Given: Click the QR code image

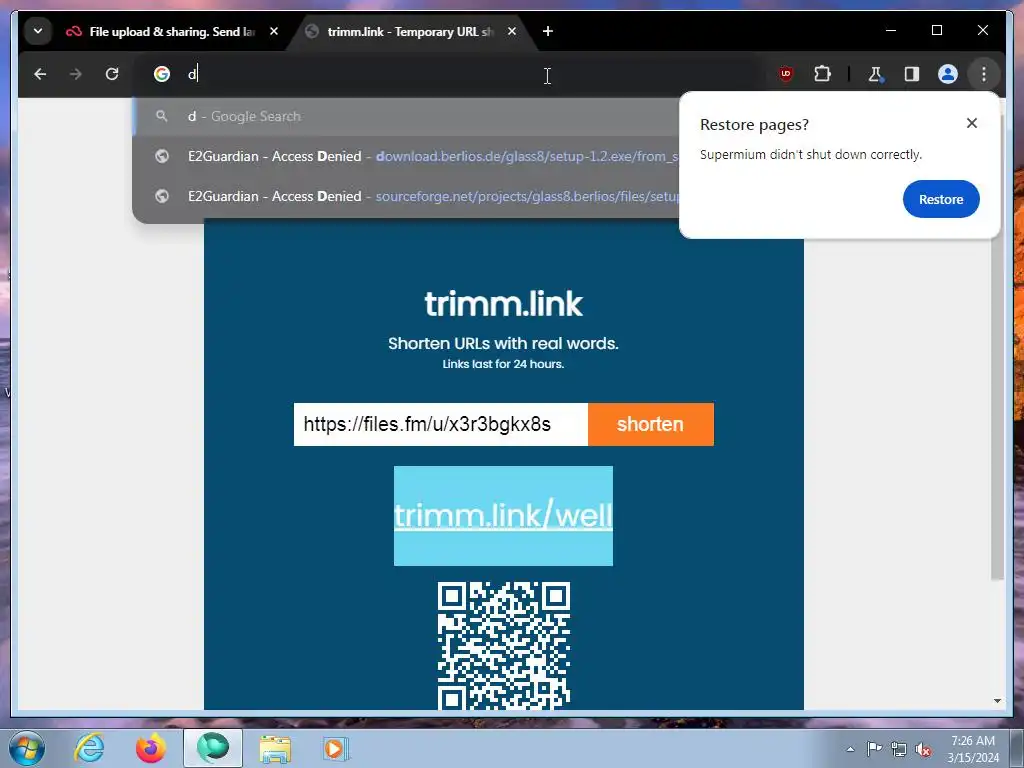Looking at the screenshot, I should tap(504, 645).
